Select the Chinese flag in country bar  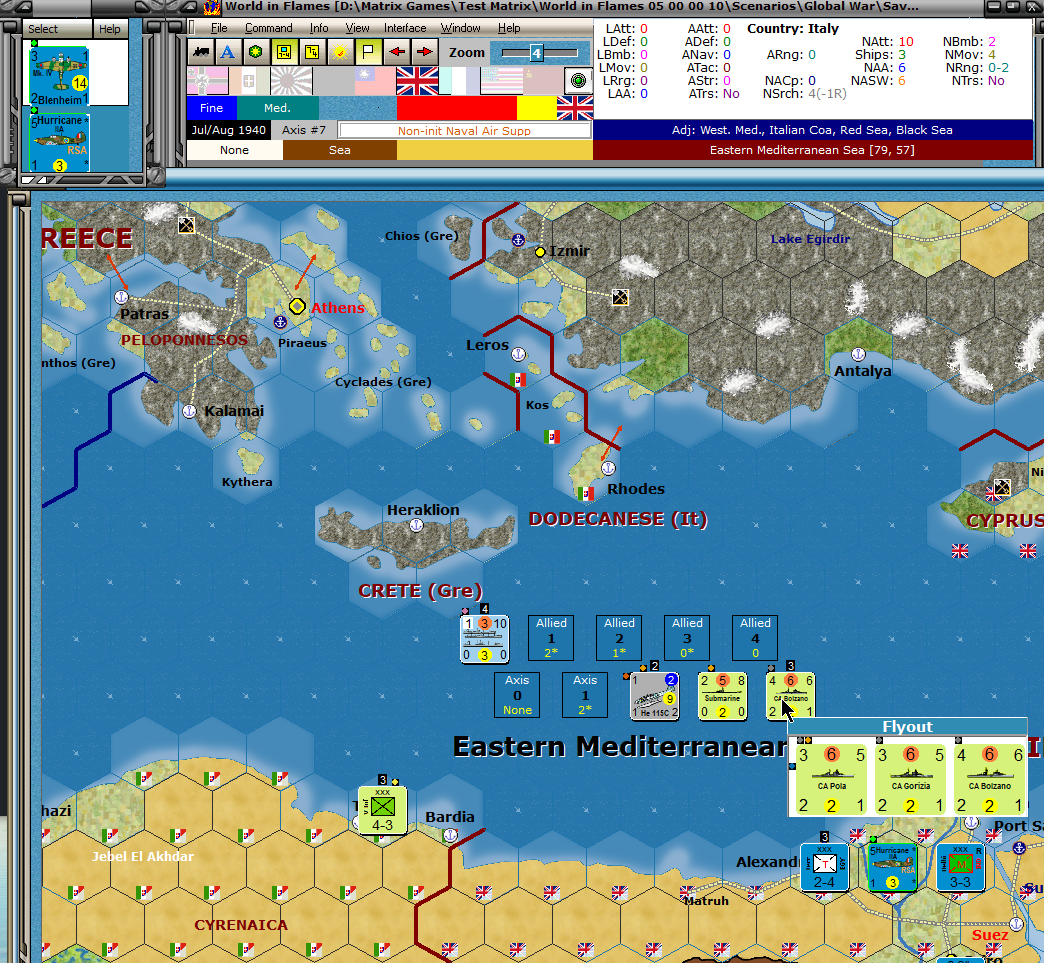(x=374, y=81)
